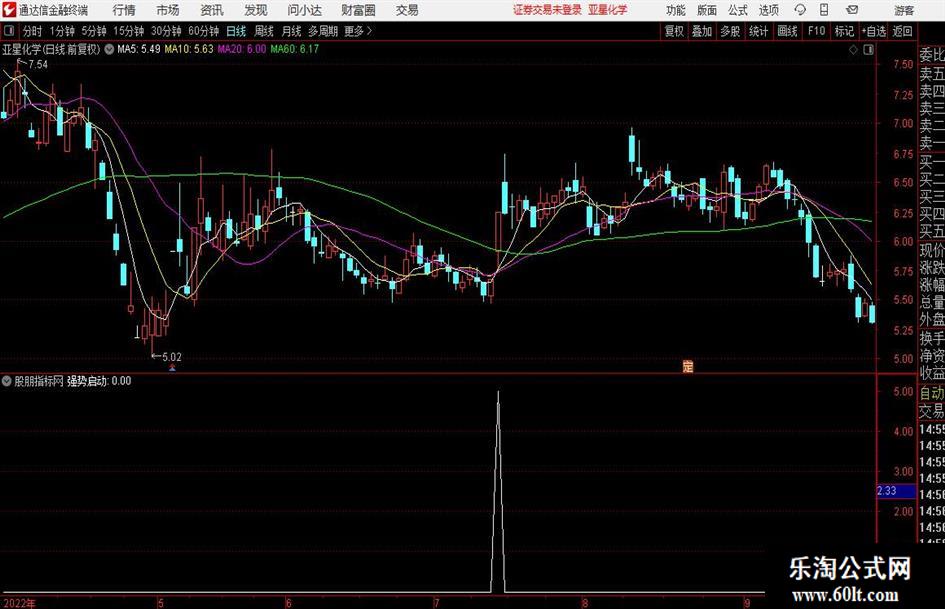Viewport: 945px width, 609px height.
Task: Switch to the 分时 chart tab
Action: pos(32,31)
